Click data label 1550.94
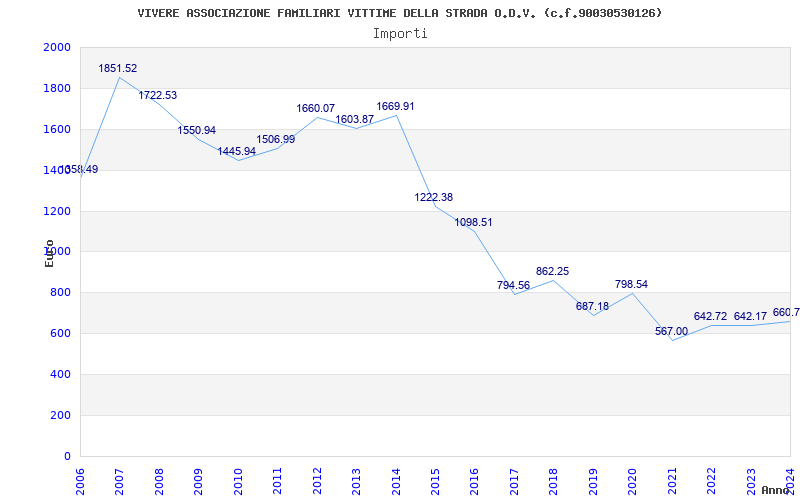This screenshot has height=500, width=800. tap(197, 131)
